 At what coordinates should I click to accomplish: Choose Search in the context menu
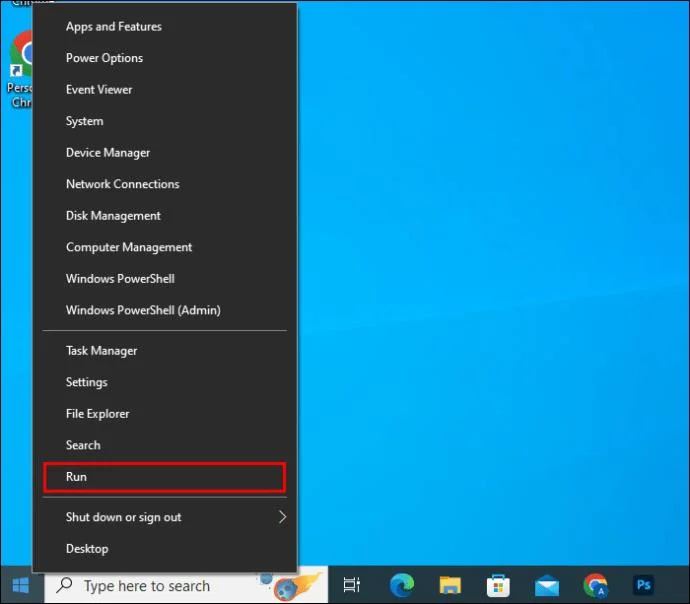click(x=165, y=445)
